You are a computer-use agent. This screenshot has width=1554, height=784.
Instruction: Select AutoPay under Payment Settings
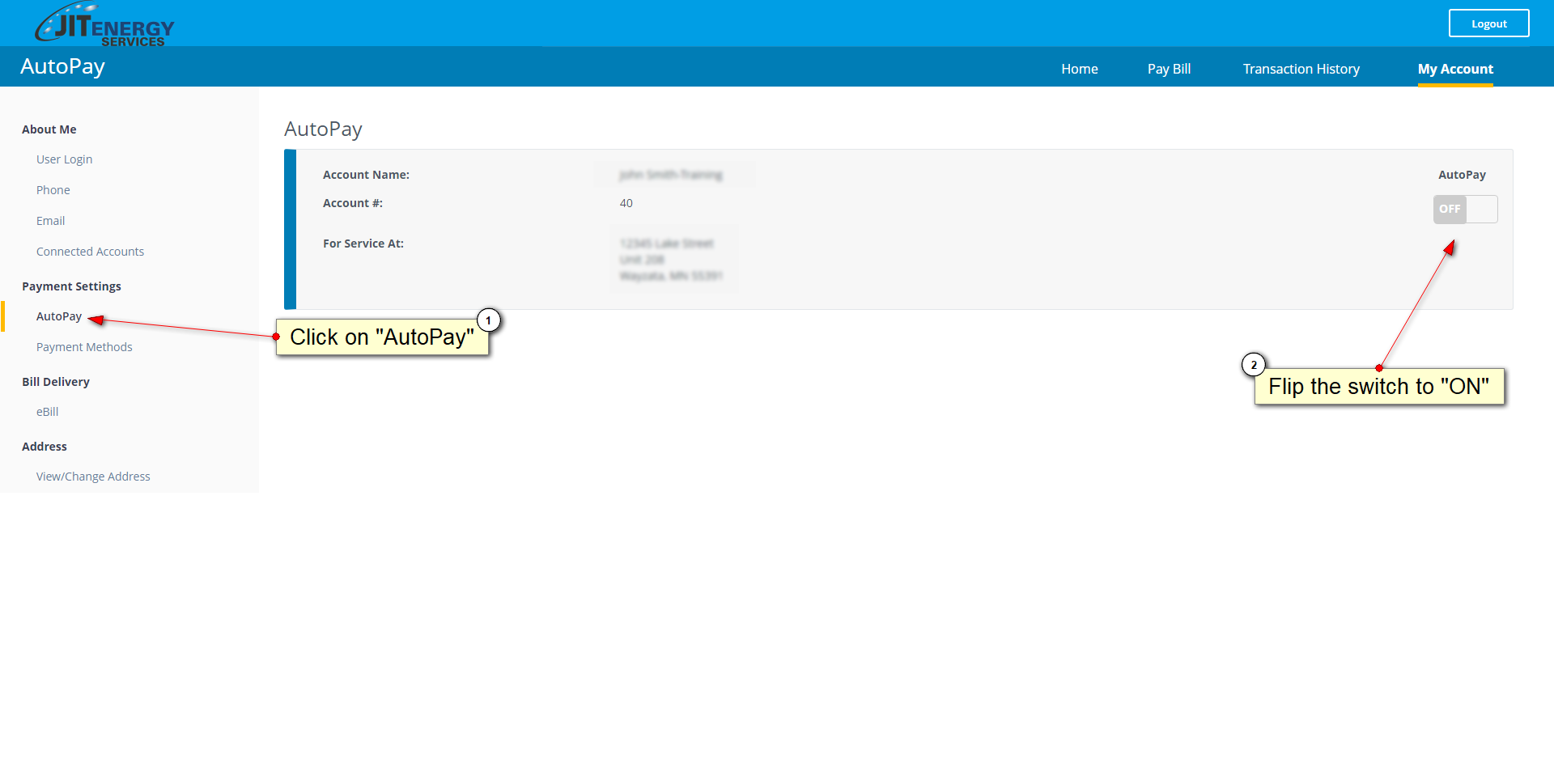[x=58, y=316]
